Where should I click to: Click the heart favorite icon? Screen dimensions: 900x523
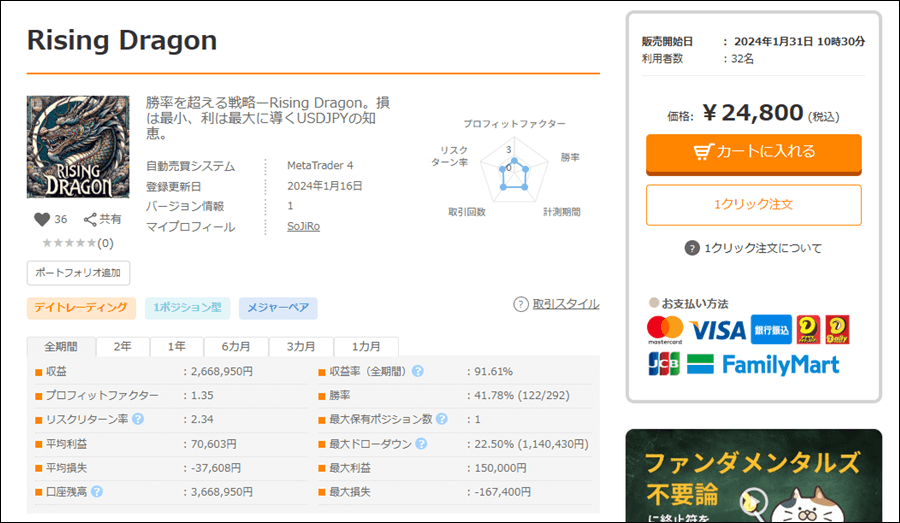41,219
